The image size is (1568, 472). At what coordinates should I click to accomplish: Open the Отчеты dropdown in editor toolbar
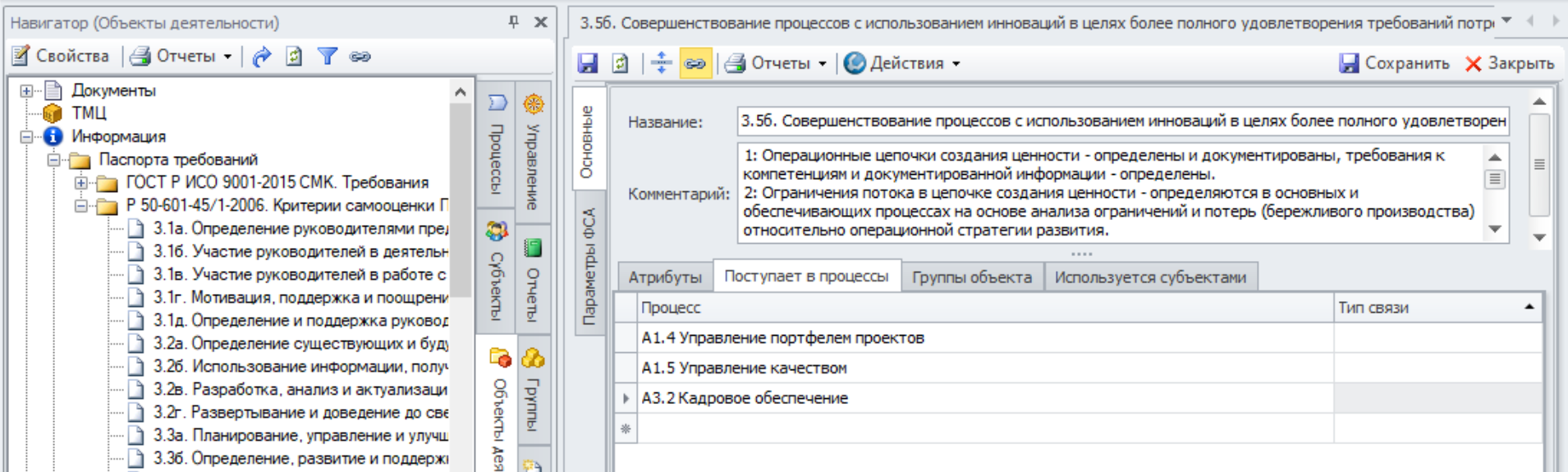click(777, 63)
